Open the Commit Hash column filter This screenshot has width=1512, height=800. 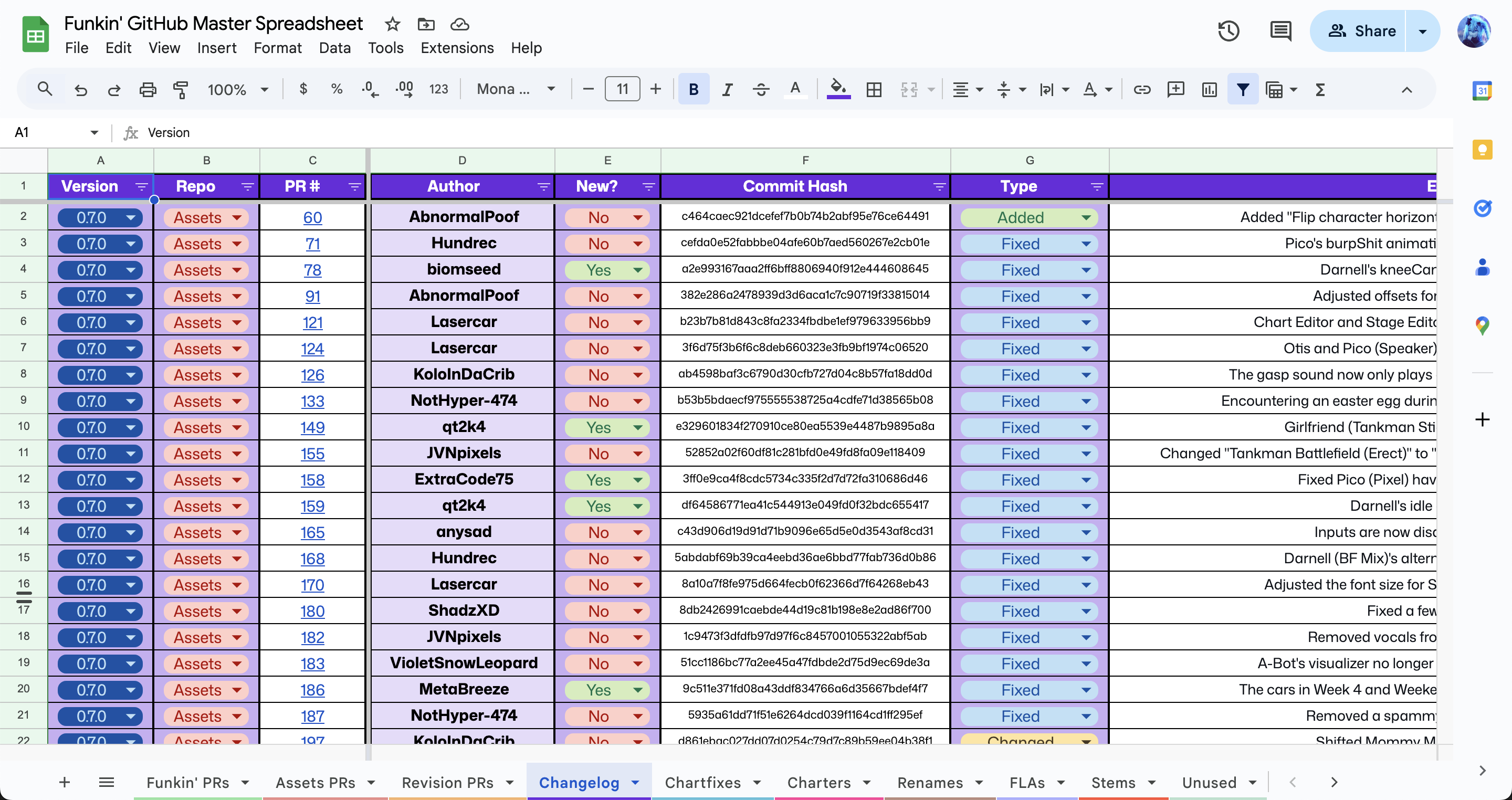click(939, 187)
